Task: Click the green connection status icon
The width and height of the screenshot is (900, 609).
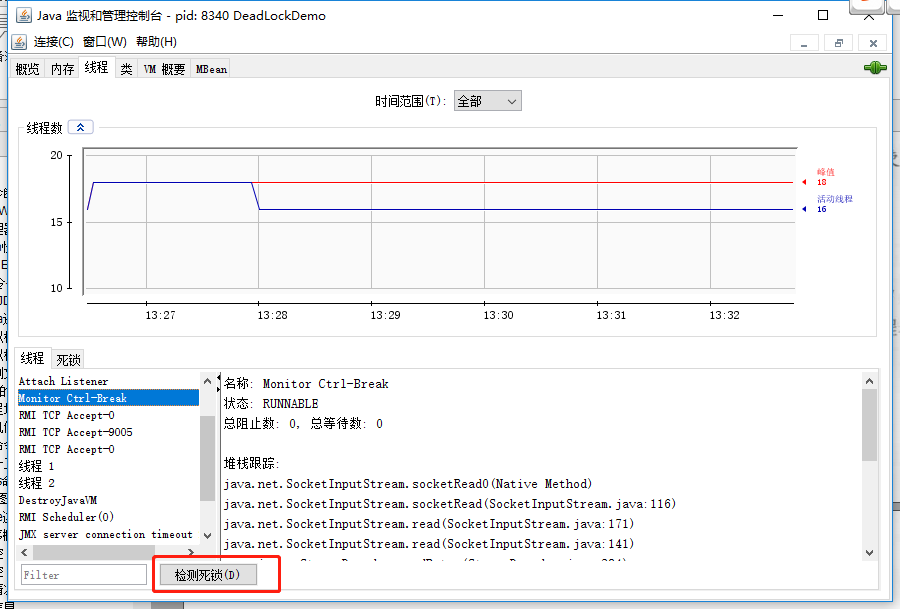Action: click(875, 68)
